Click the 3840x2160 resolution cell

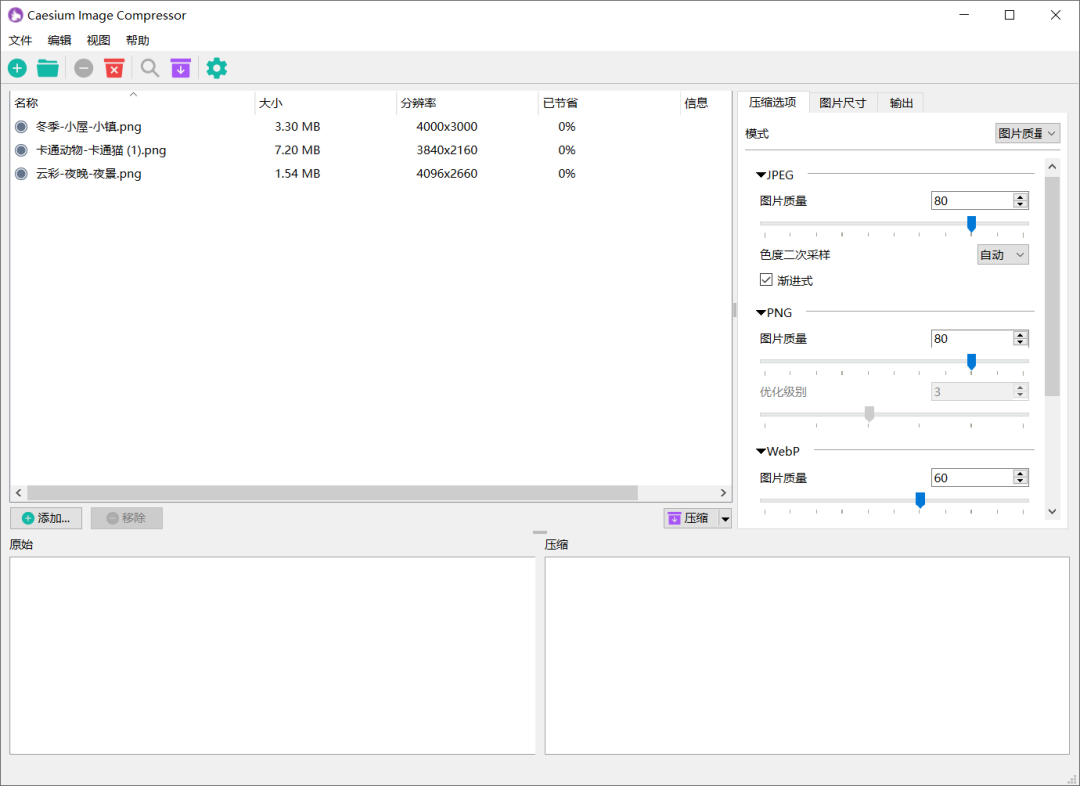pos(447,150)
